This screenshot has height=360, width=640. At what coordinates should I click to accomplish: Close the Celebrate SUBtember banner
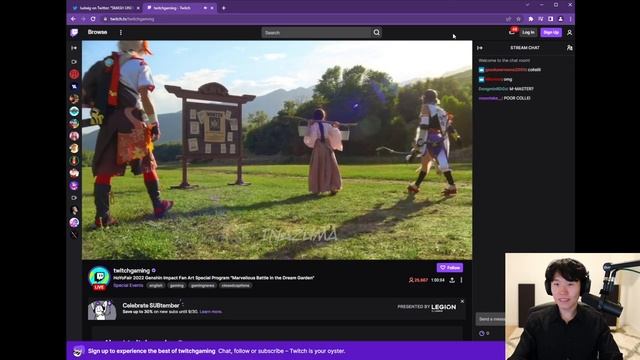462,301
